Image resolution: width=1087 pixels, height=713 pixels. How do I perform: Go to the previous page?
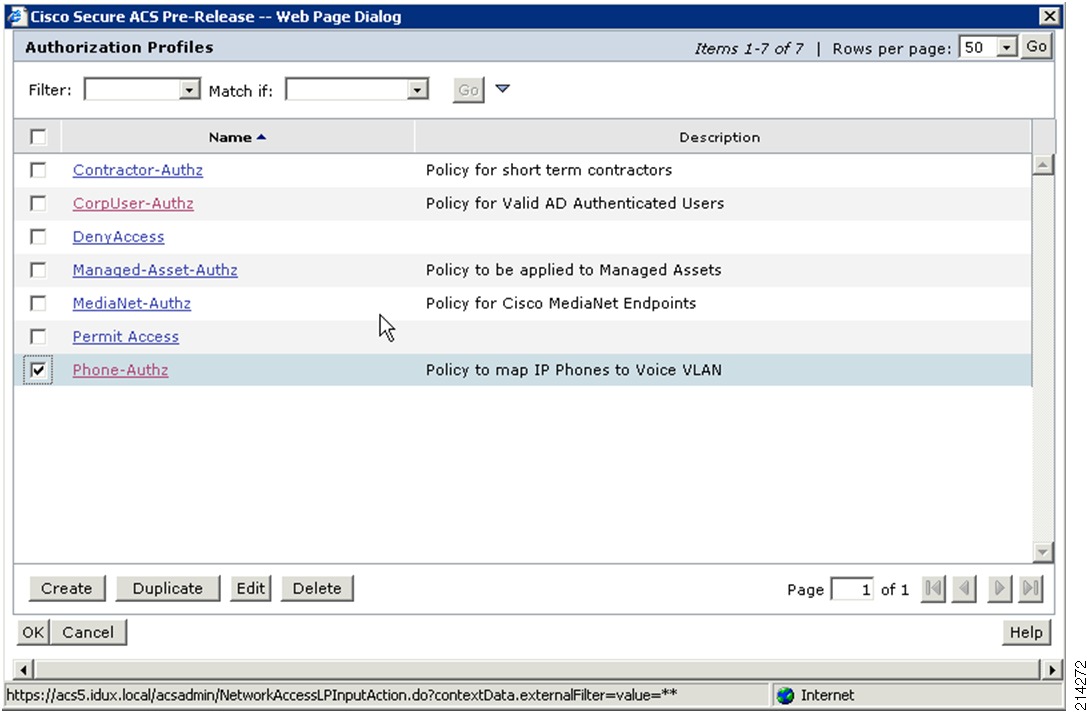tap(965, 589)
